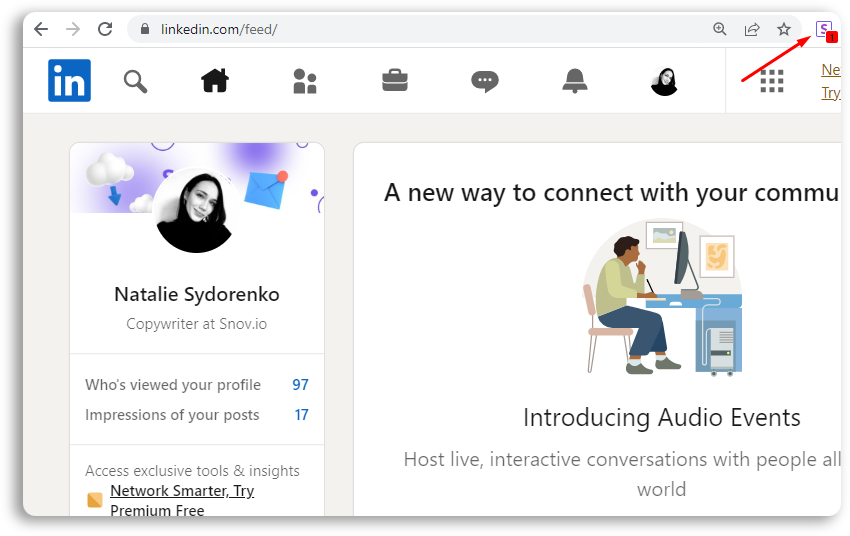
Task: Open My Network people icon
Action: (x=305, y=81)
